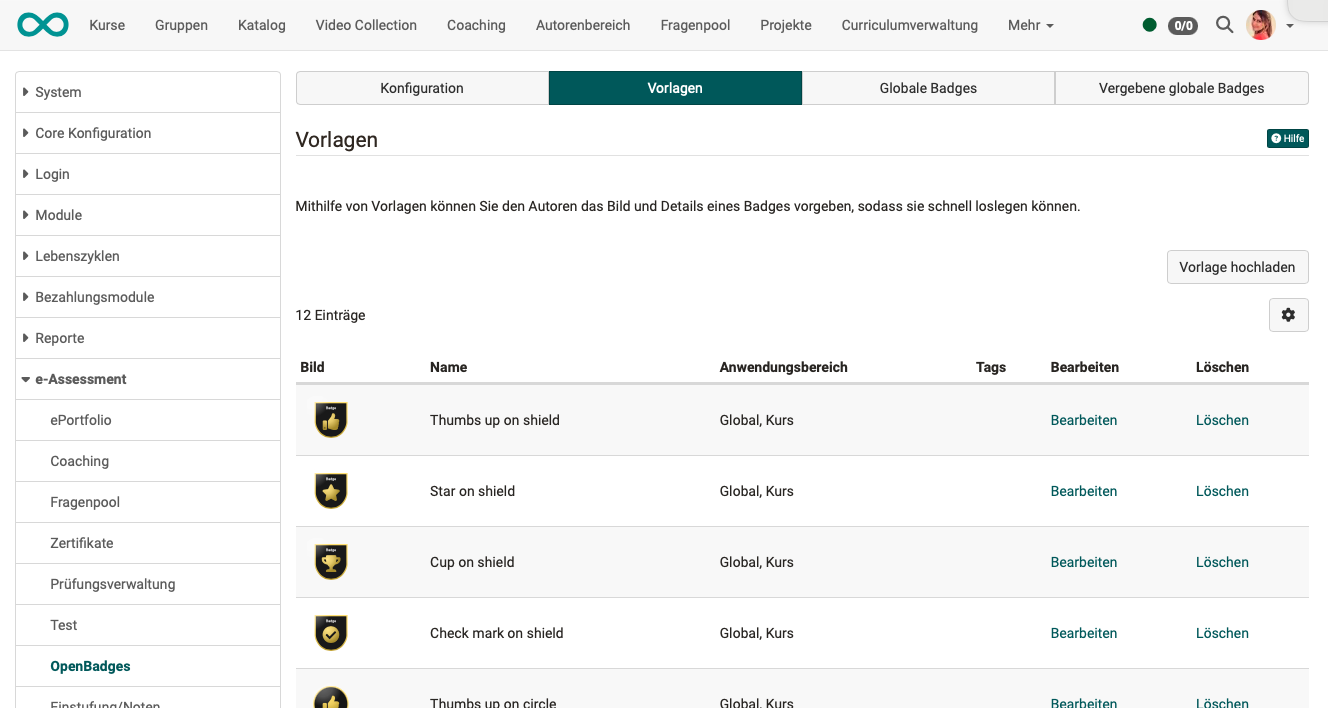Click the Hilfe help badge

pos(1287,139)
